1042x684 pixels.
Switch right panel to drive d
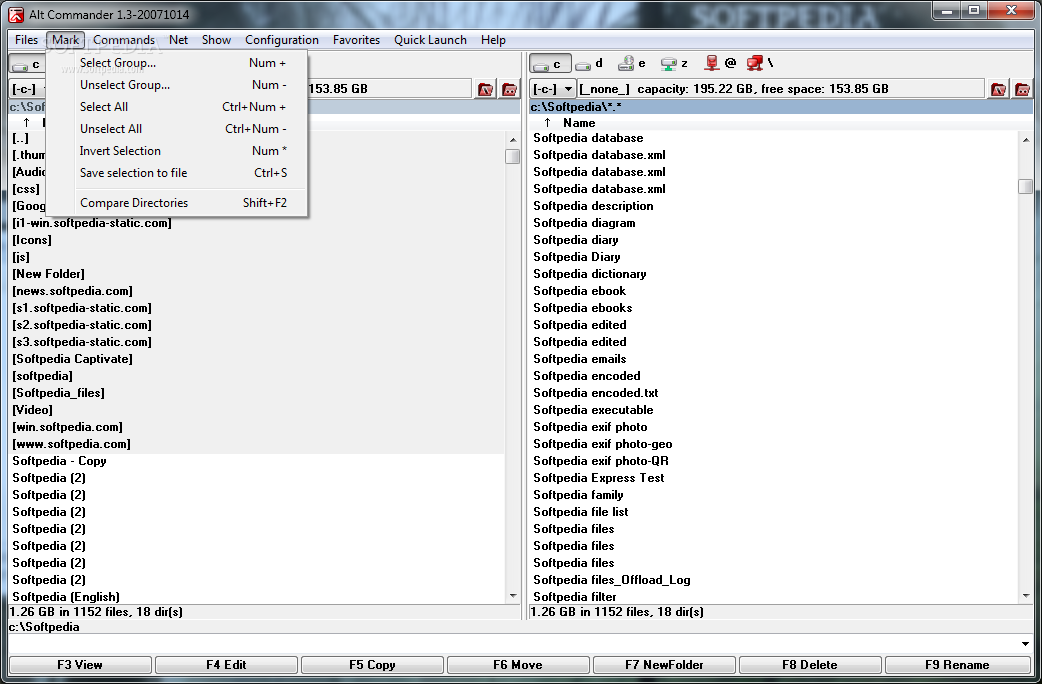coord(589,64)
